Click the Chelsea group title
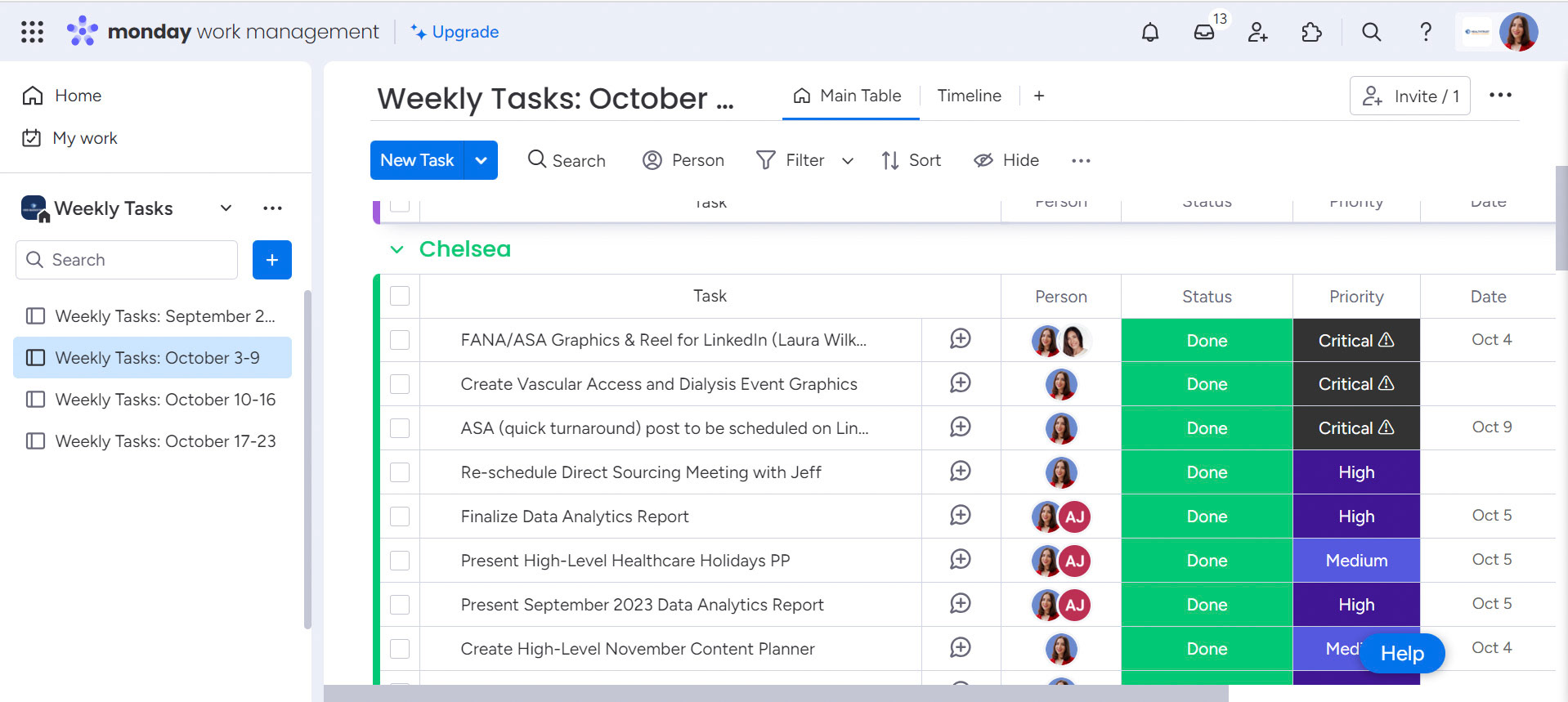1568x702 pixels. (465, 249)
